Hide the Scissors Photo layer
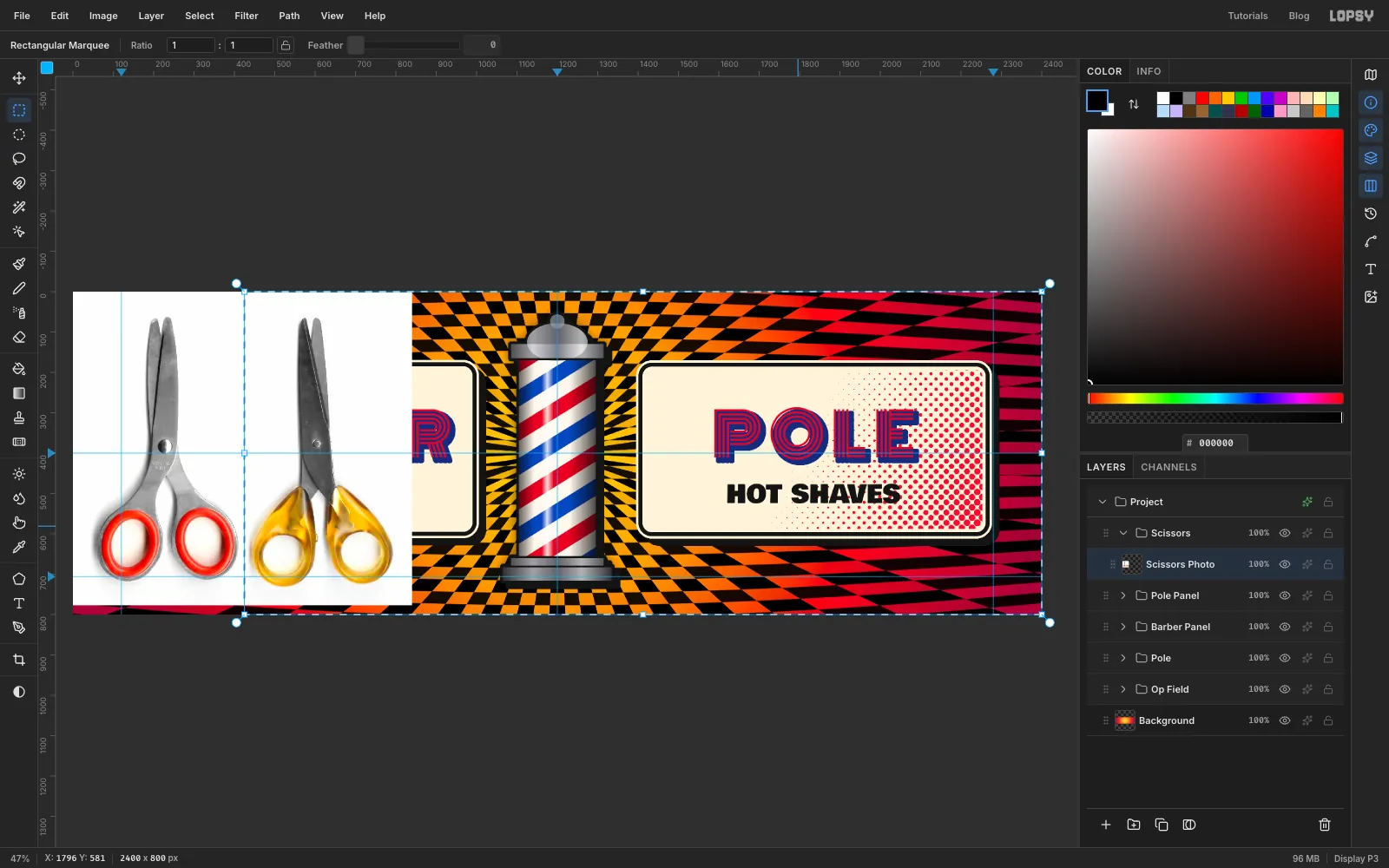 [x=1285, y=564]
